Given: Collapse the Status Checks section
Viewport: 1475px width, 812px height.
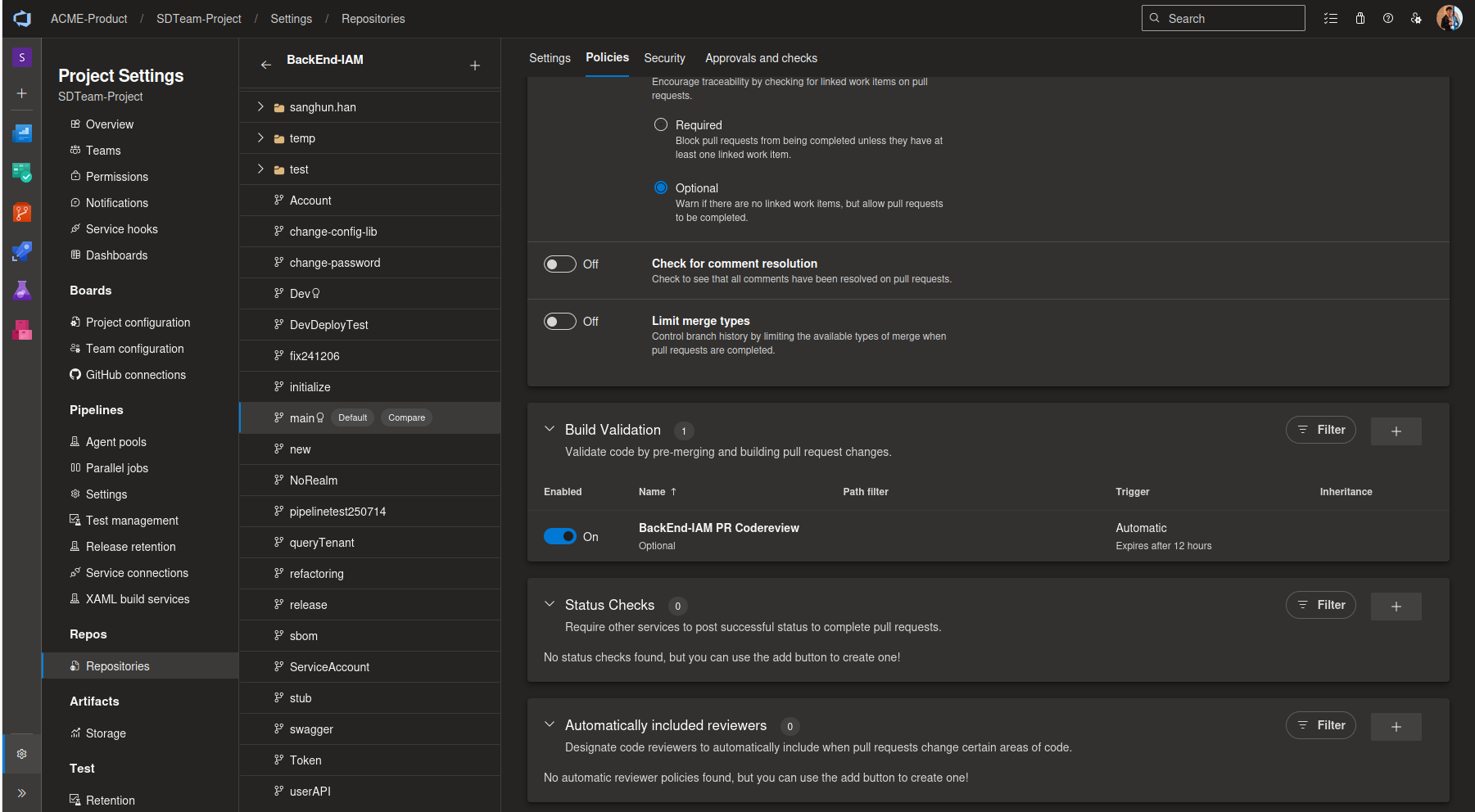Looking at the screenshot, I should pos(550,604).
